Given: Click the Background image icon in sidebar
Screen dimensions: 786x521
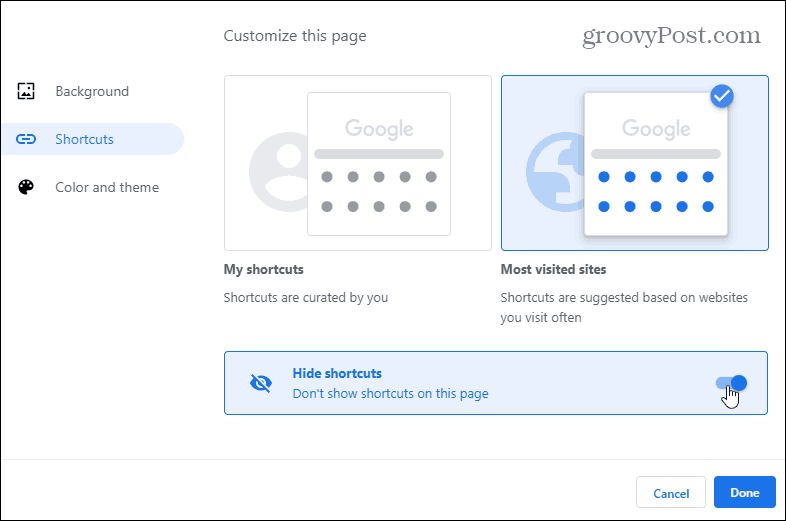Looking at the screenshot, I should coord(26,91).
